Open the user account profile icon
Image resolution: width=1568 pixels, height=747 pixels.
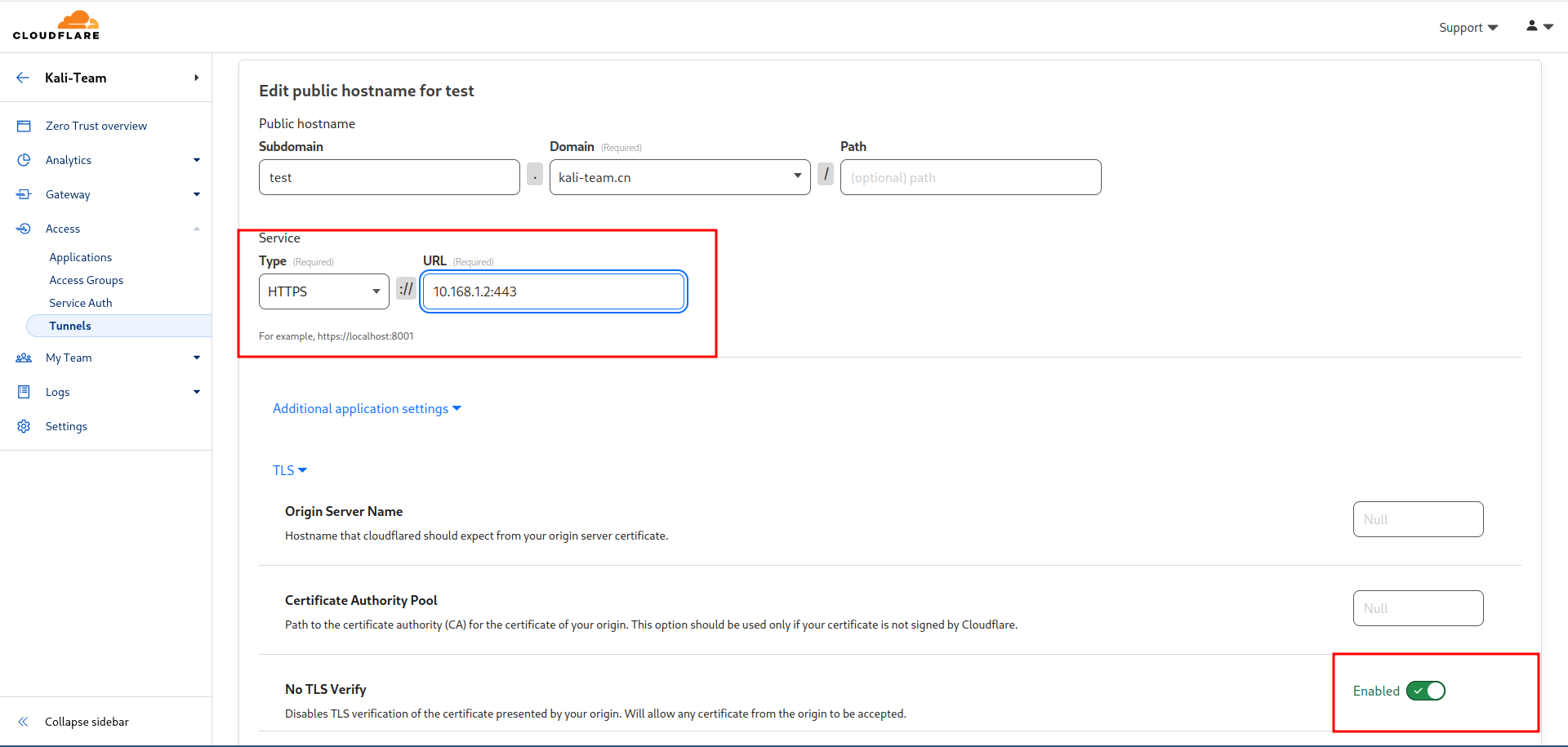1532,26
